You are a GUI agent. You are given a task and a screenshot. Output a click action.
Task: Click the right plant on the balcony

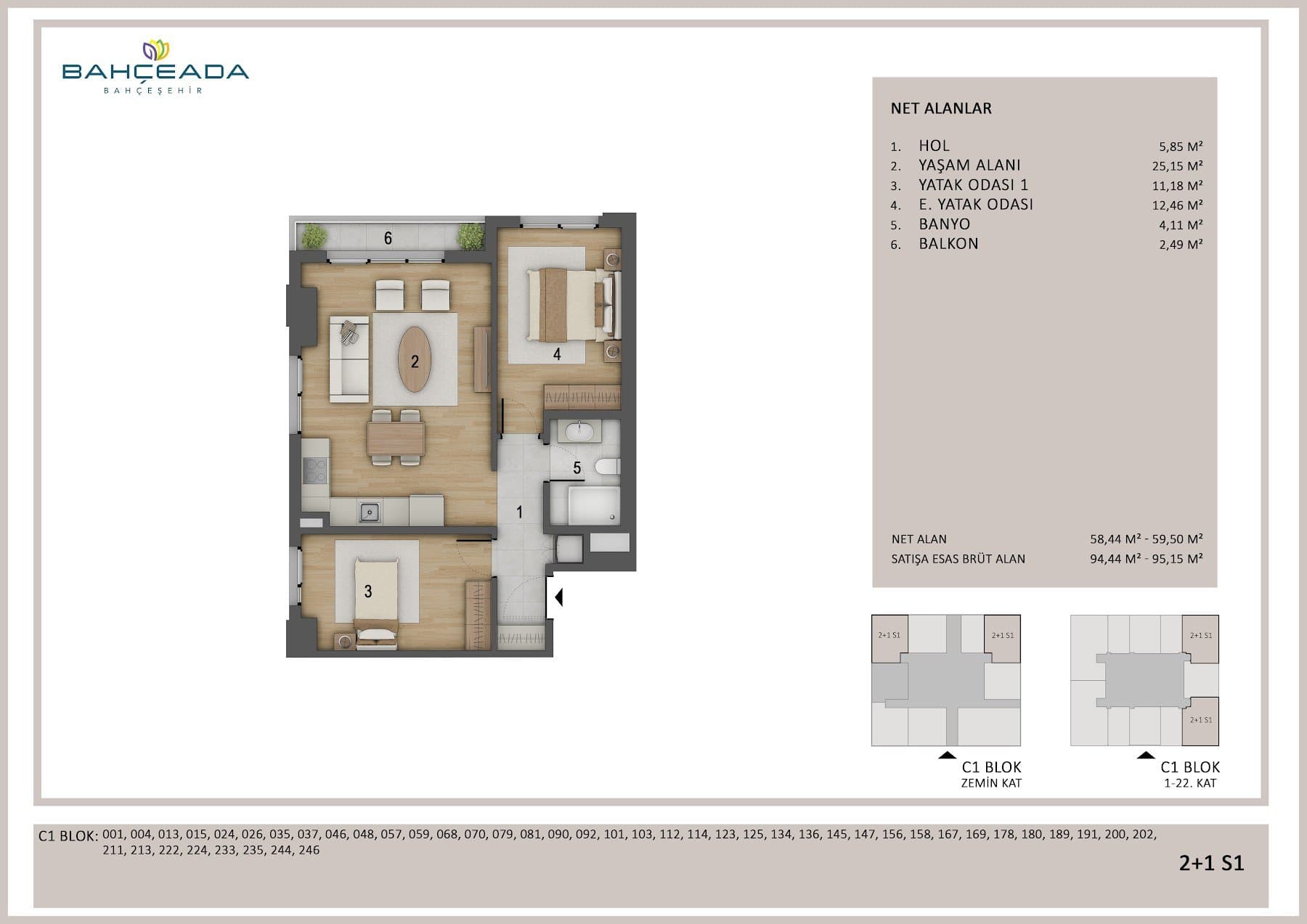pos(471,237)
